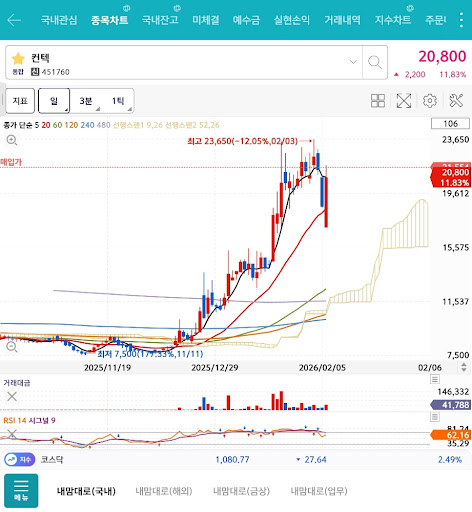472x512 pixels.
Task: Select 내맘대로(국내) bottom tab
Action: coord(86,491)
